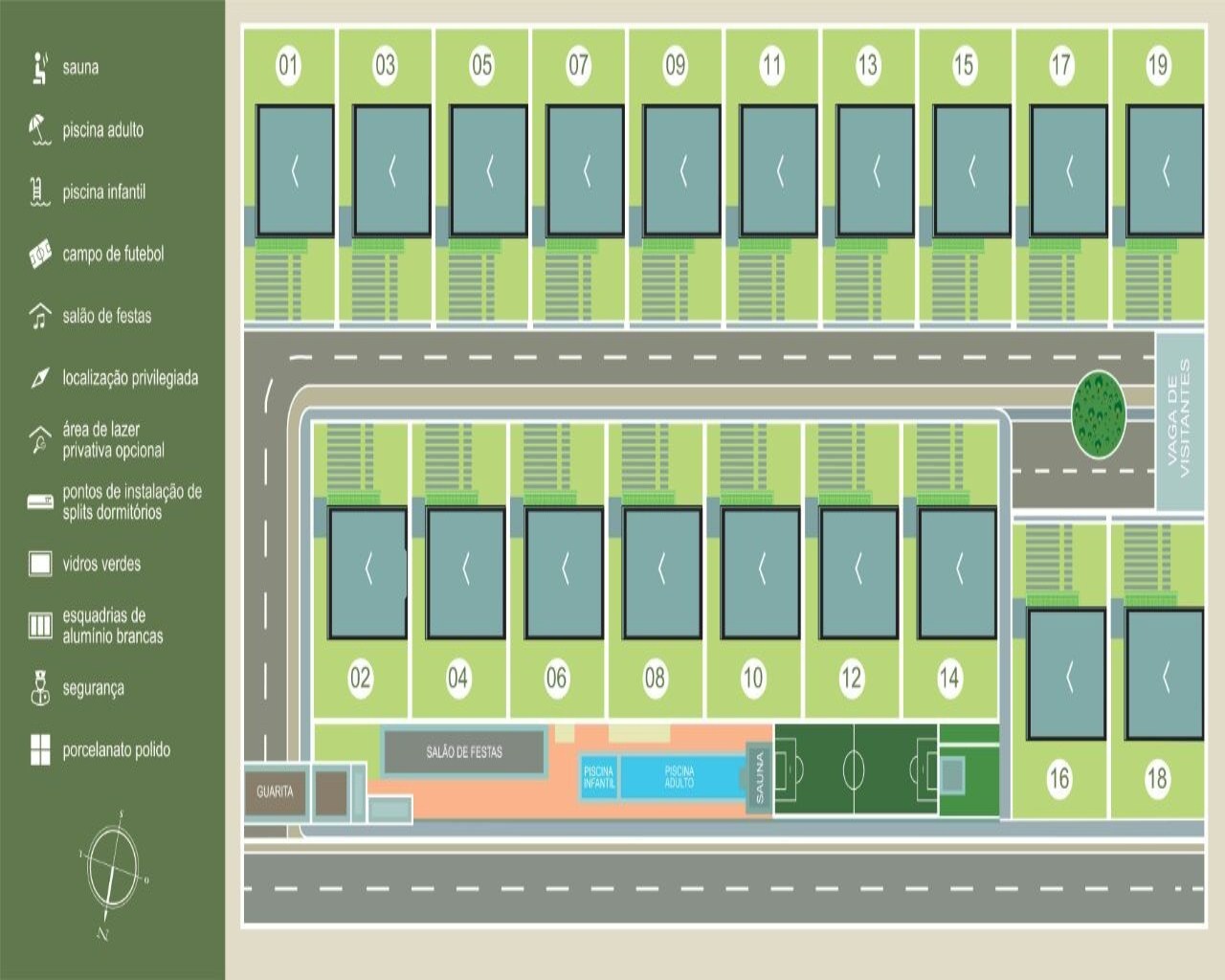This screenshot has width=1225, height=980.
Task: Click the Piscina Infantil pool area
Action: click(x=599, y=776)
